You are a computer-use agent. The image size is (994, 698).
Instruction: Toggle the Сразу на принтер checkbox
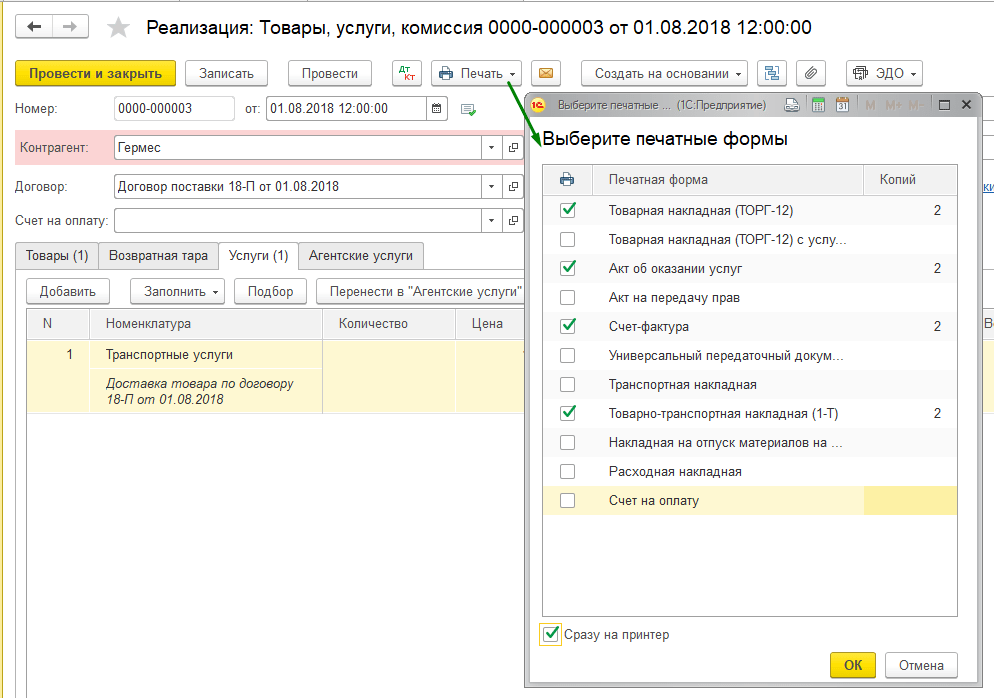[550, 634]
